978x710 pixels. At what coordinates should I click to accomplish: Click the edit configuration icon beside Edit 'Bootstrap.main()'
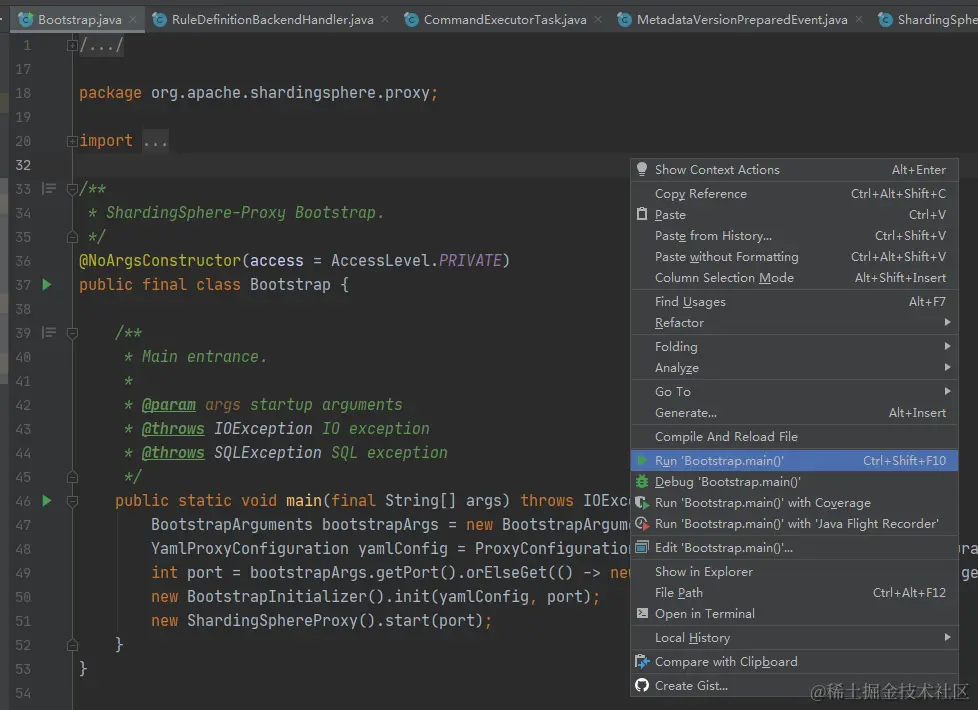[x=642, y=548]
